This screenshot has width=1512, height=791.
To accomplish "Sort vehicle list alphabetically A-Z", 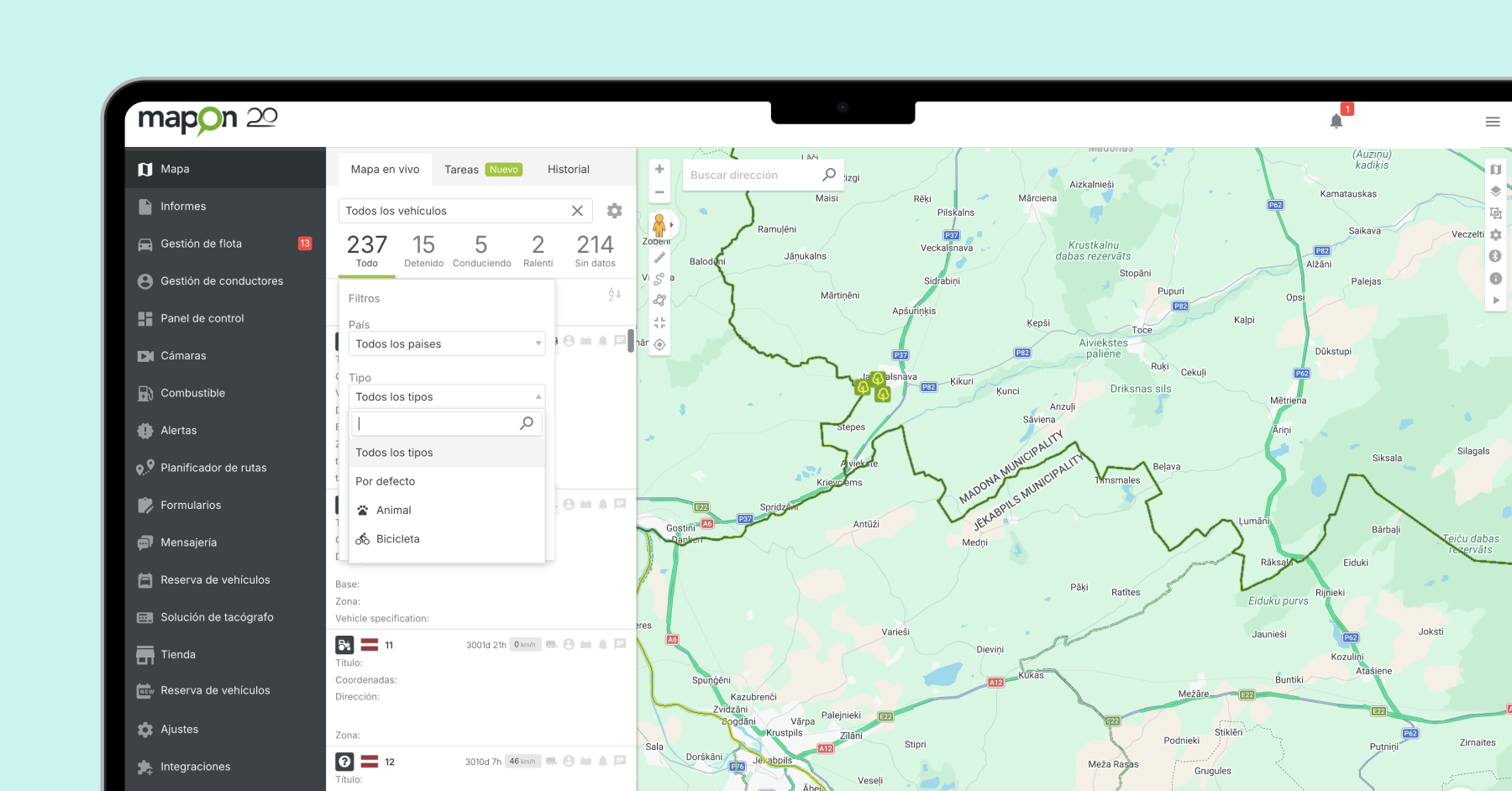I will pyautogui.click(x=615, y=294).
